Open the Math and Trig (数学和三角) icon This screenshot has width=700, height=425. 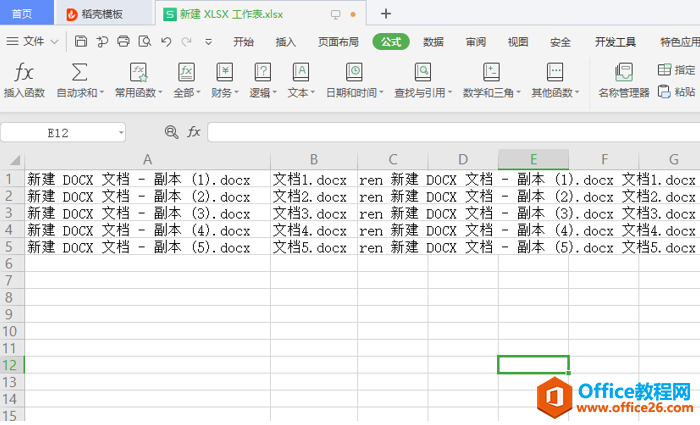coord(491,72)
